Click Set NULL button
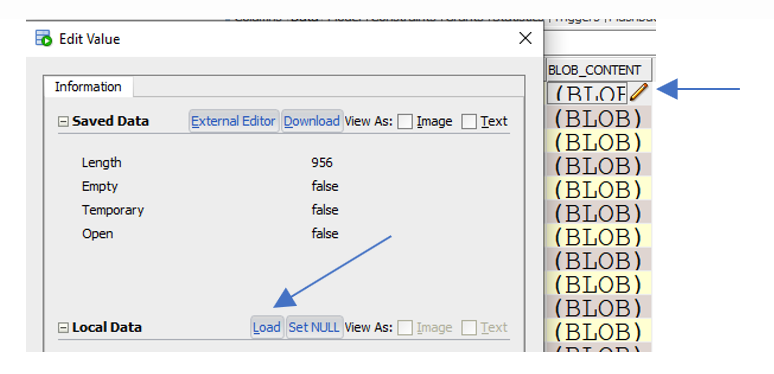Viewport: 774px width, 374px height. (x=314, y=327)
